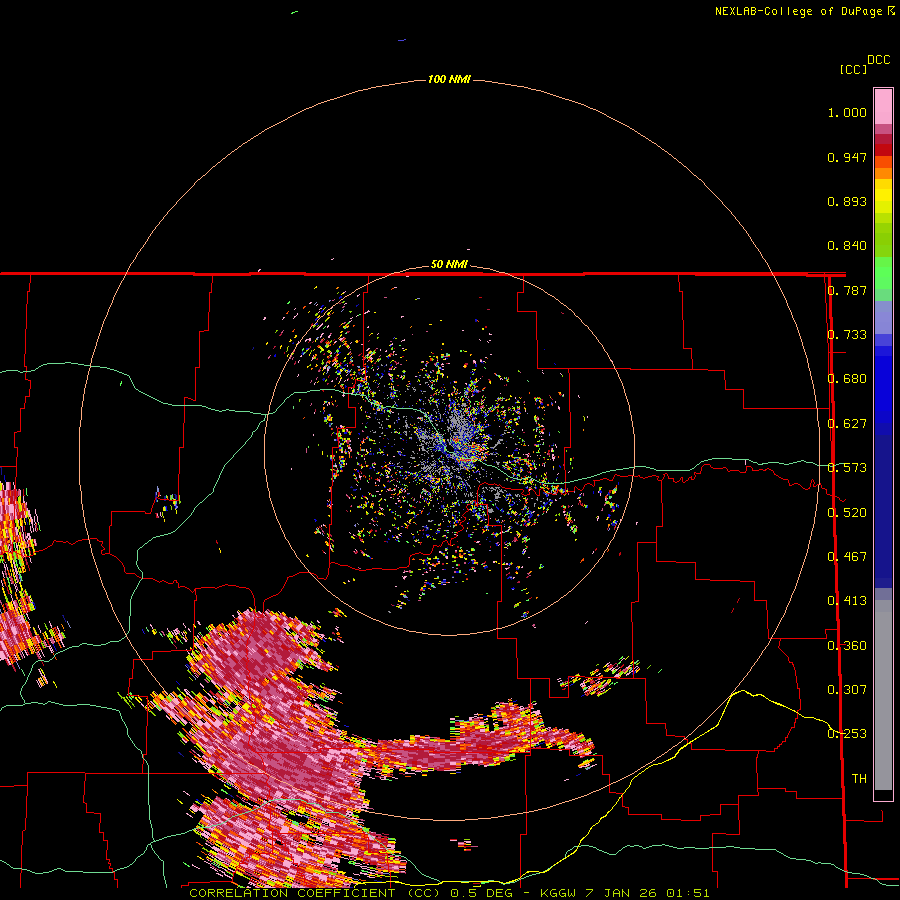Click the 0.520 value on the color scale

coord(847,513)
